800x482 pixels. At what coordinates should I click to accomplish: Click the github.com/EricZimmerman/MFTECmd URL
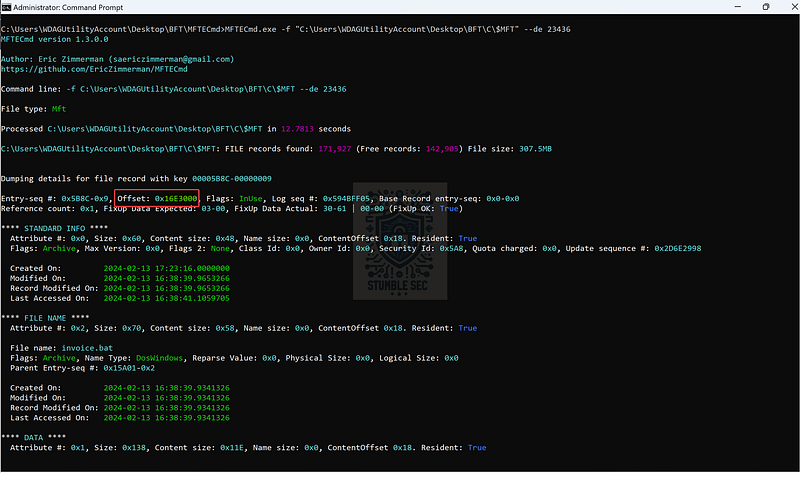[94, 69]
